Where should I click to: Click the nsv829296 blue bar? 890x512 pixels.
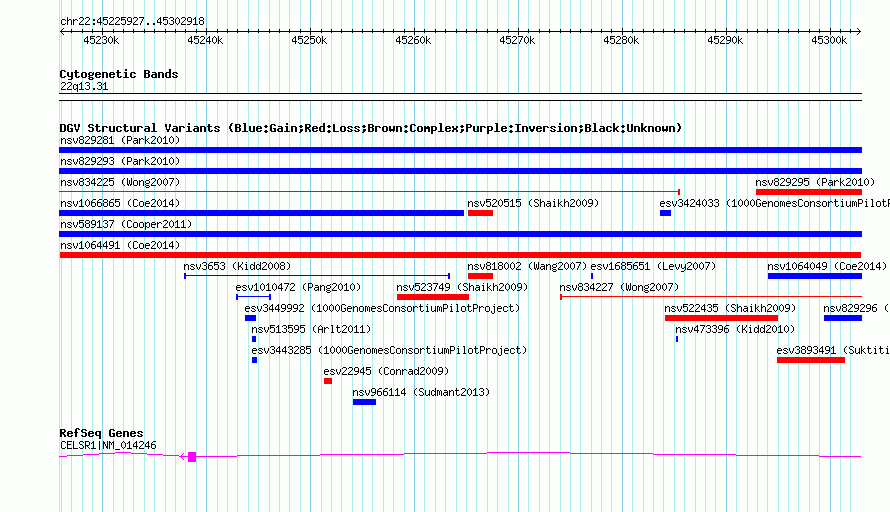[x=843, y=318]
